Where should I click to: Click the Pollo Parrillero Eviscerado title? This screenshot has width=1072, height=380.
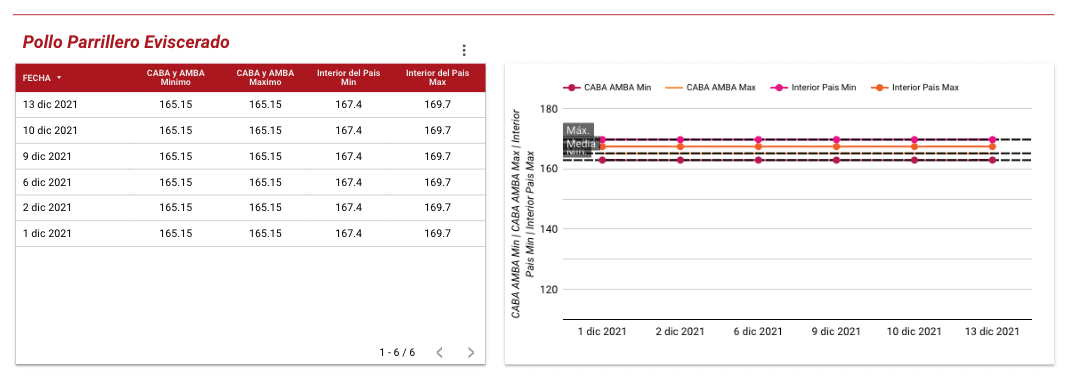[126, 42]
